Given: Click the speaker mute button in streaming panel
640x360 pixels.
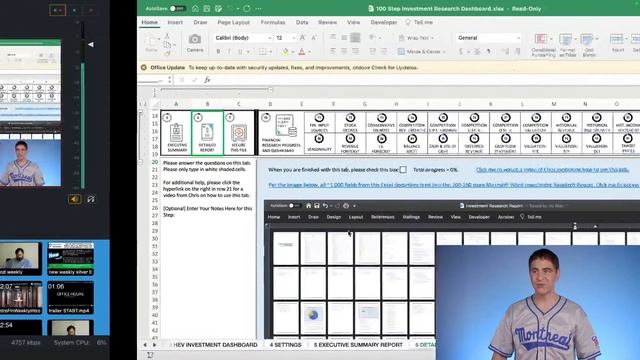Looking at the screenshot, I should tap(74, 199).
